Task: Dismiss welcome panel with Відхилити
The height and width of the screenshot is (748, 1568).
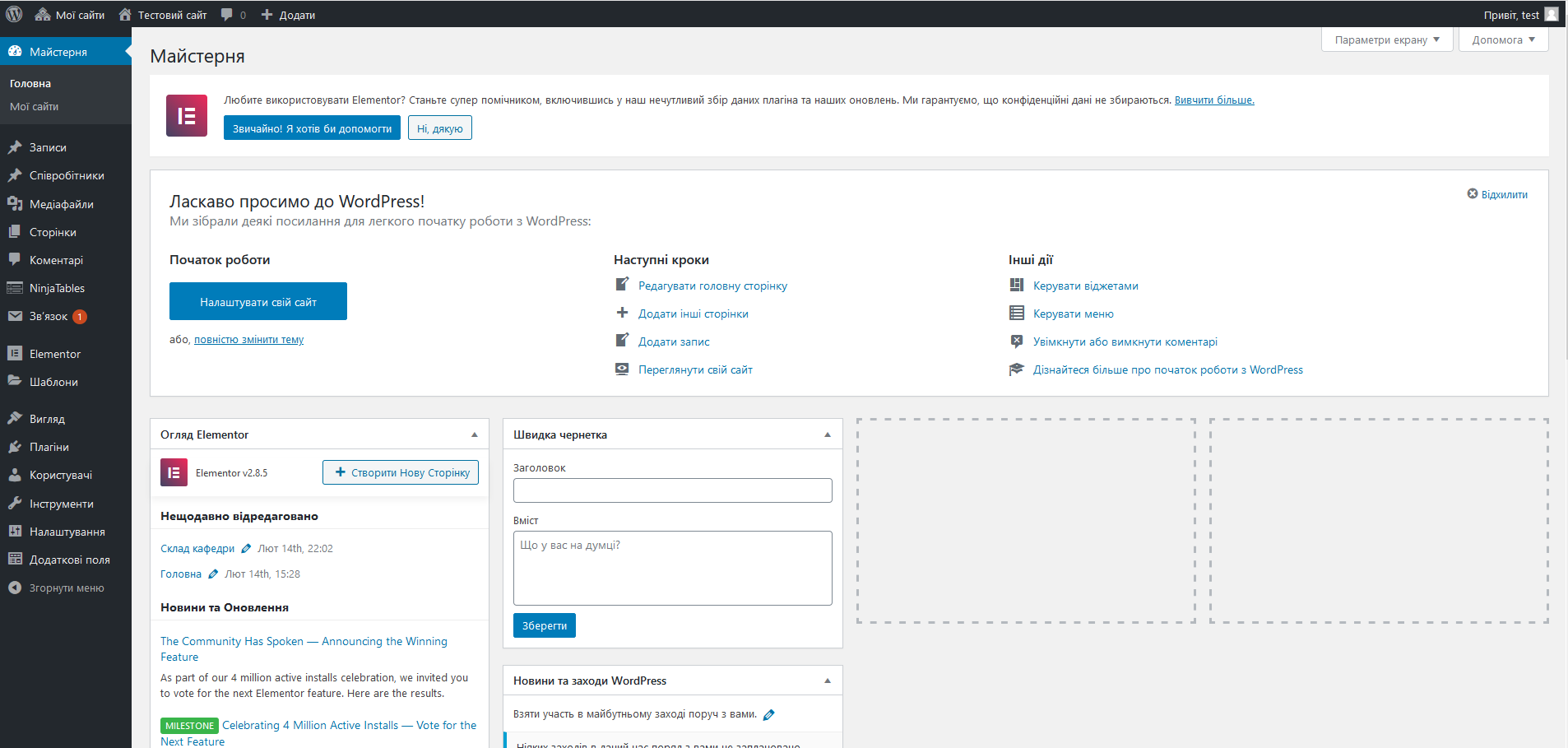Action: [1497, 194]
